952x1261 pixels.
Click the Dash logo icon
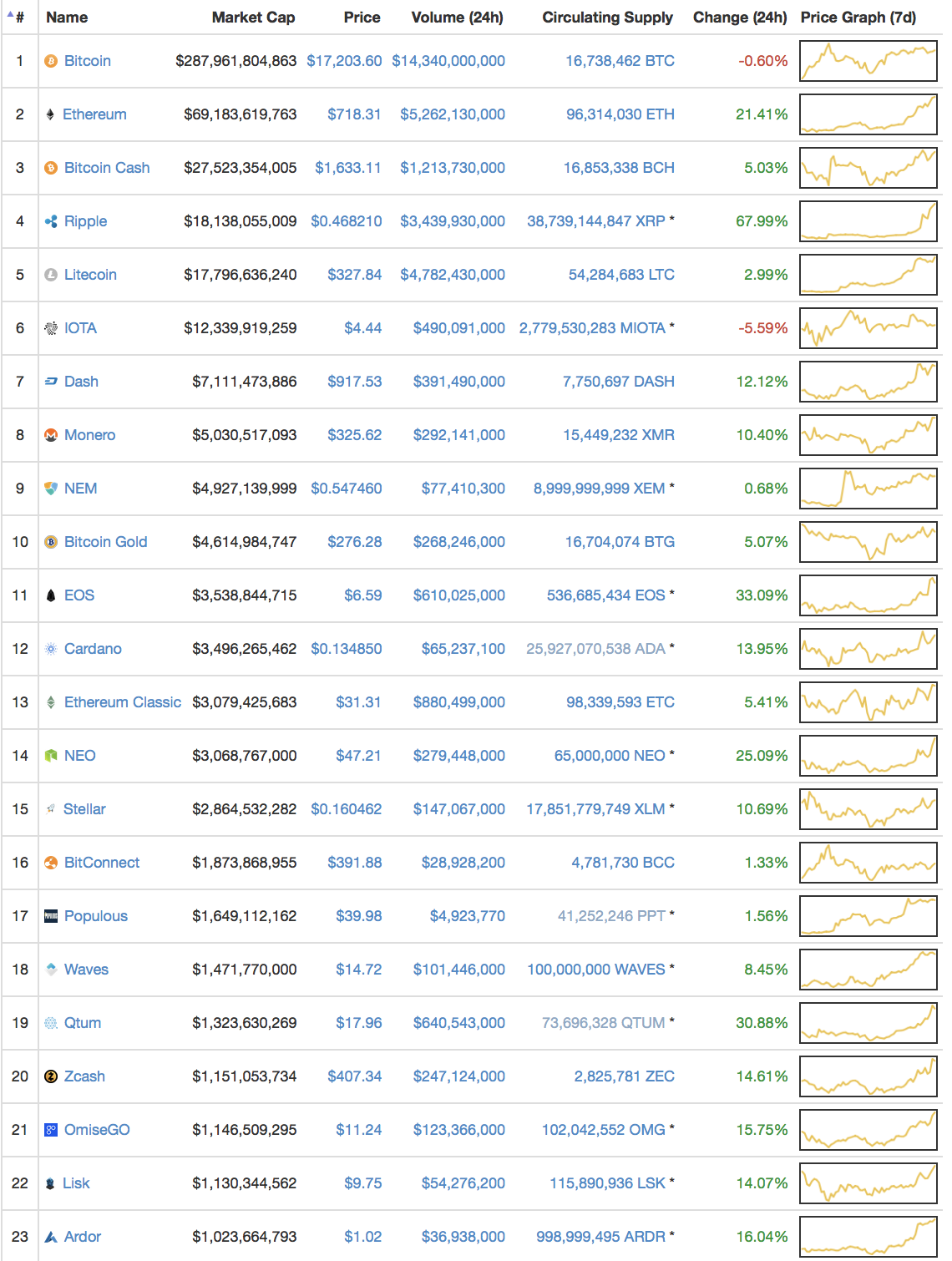point(51,382)
